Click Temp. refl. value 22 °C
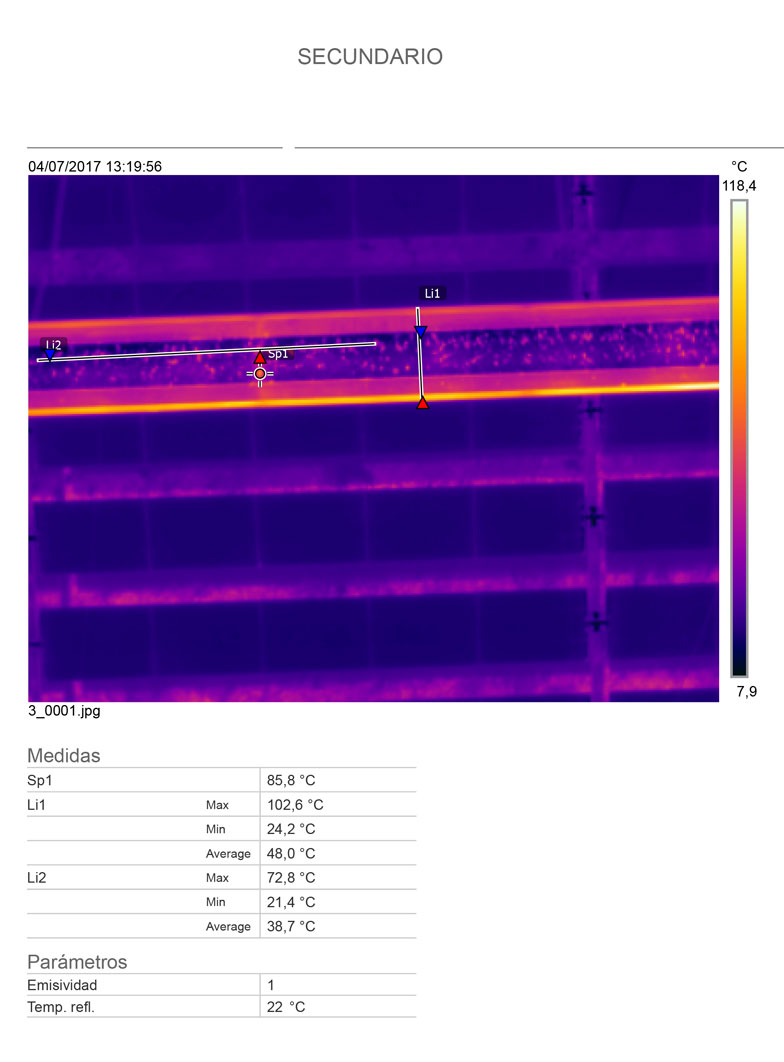The image size is (784, 1062). [x=286, y=1007]
